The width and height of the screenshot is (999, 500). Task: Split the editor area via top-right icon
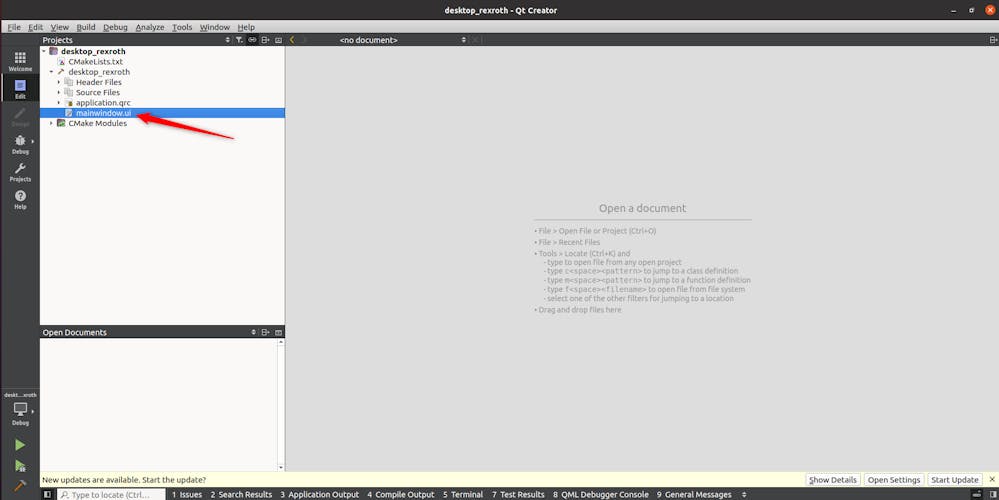coord(993,39)
